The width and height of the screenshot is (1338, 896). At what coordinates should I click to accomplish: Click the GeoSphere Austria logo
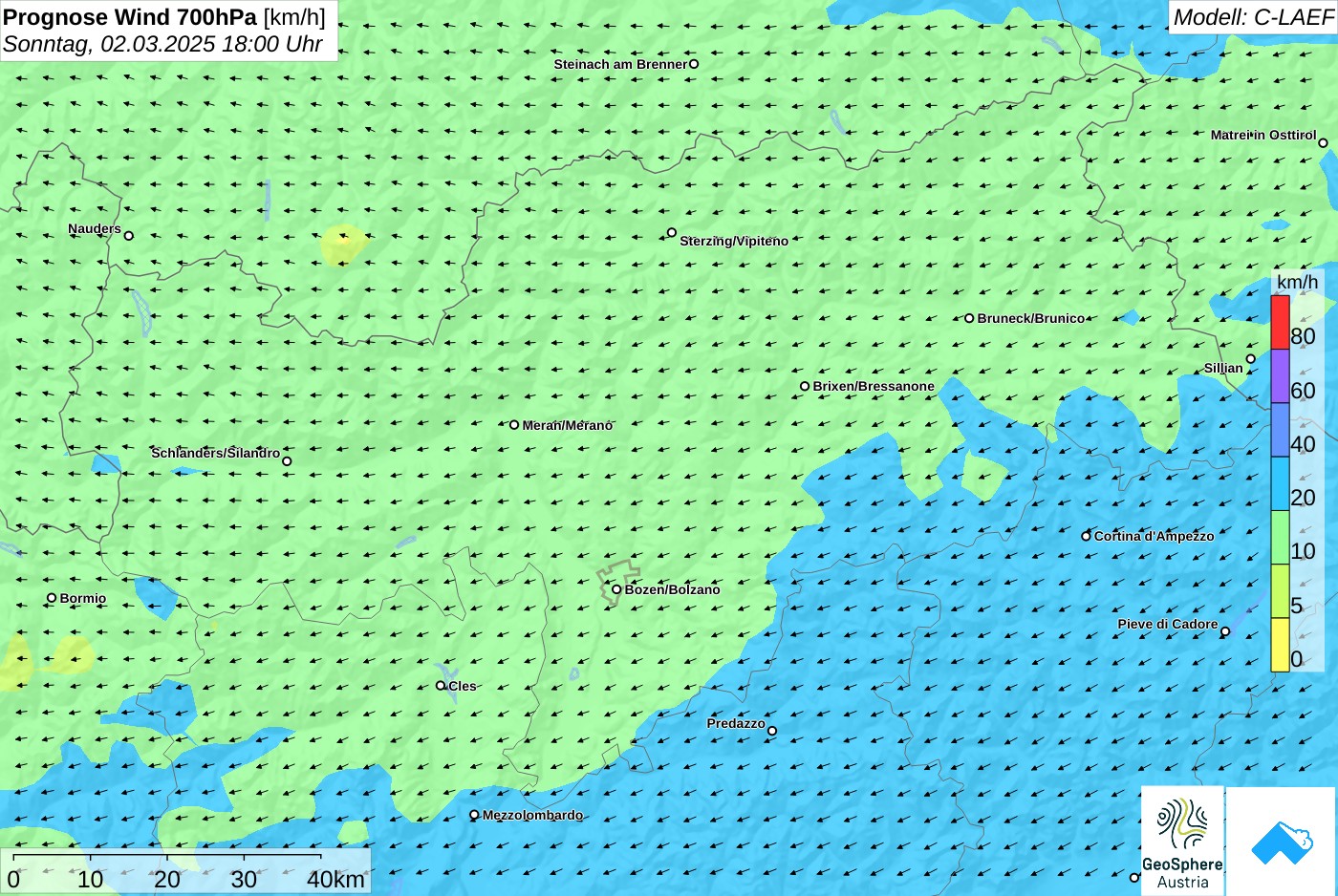click(1182, 841)
